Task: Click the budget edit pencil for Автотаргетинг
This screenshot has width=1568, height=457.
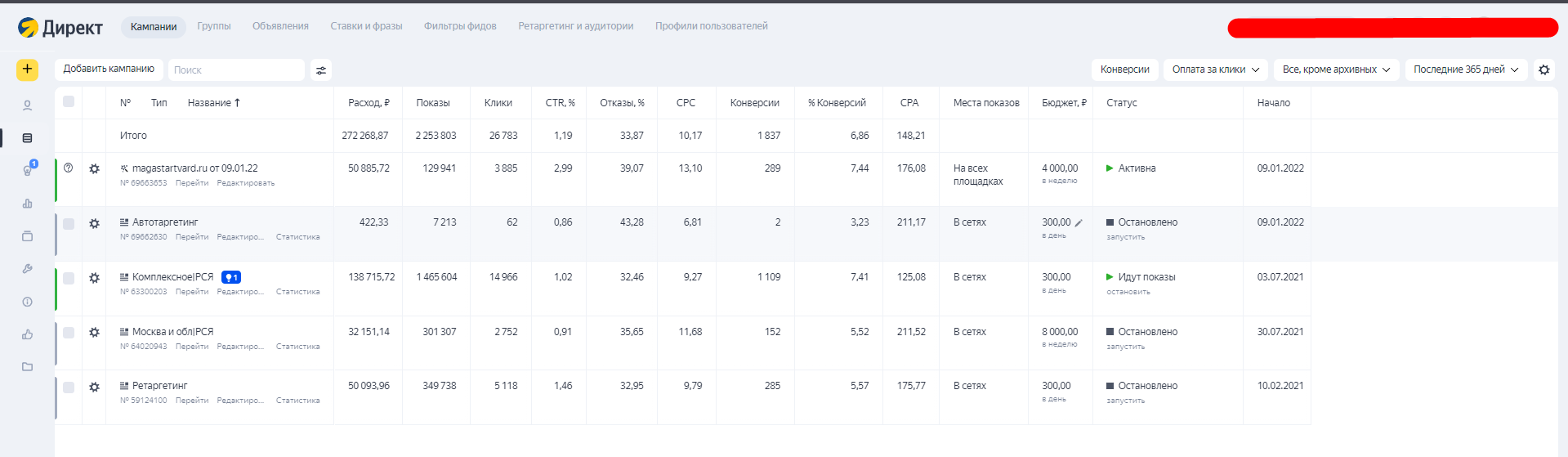Action: [1079, 222]
